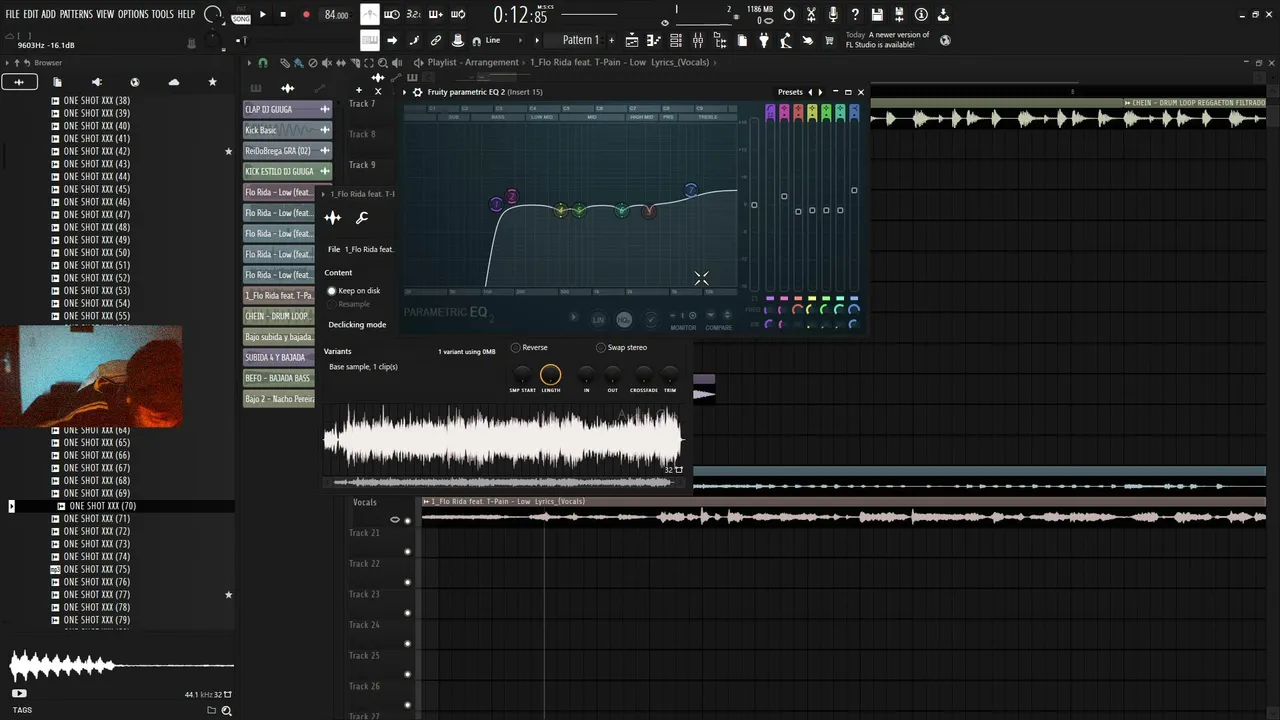Select the browser cloud tab icon
The height and width of the screenshot is (720, 1280).
[x=174, y=82]
